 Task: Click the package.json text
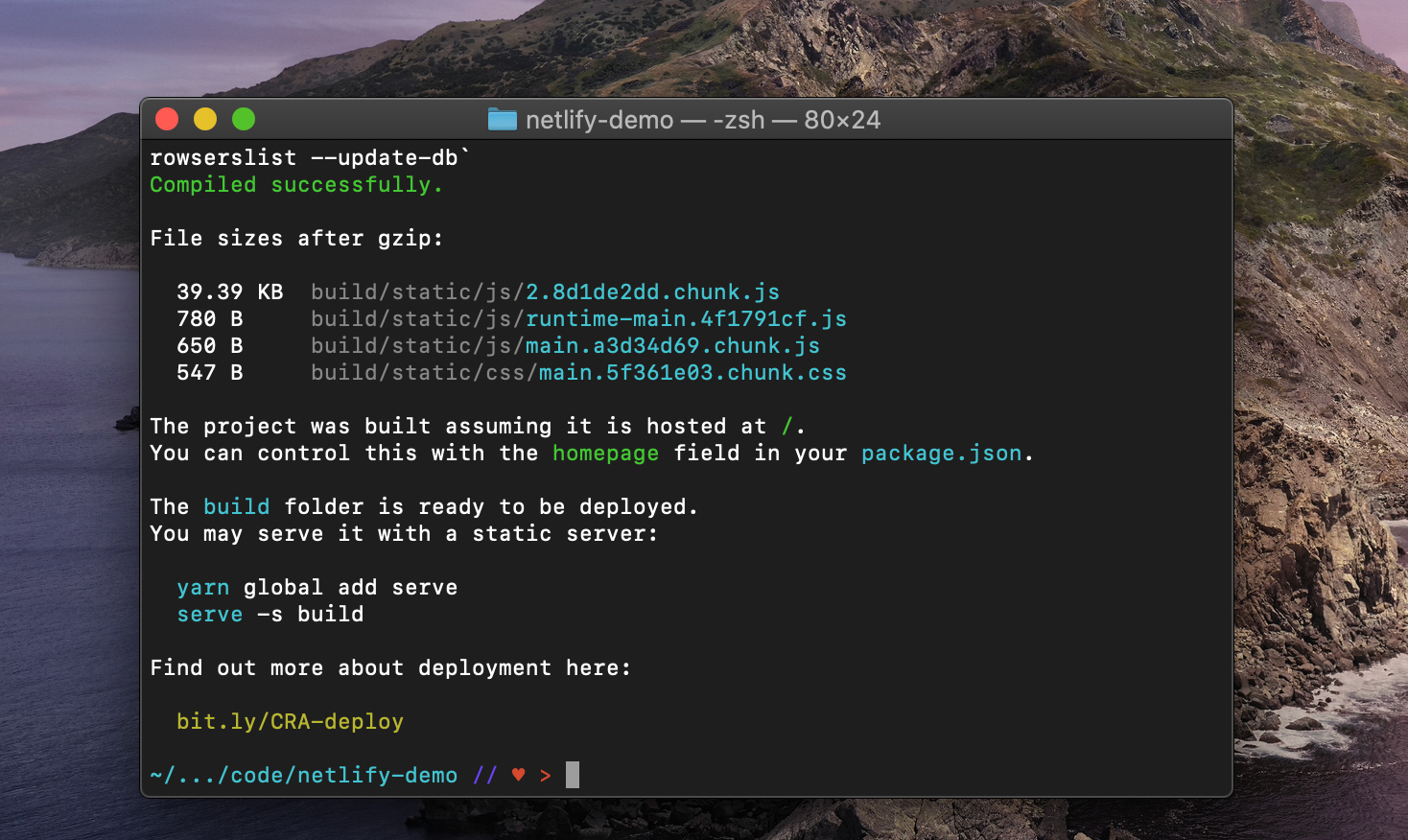tap(941, 453)
